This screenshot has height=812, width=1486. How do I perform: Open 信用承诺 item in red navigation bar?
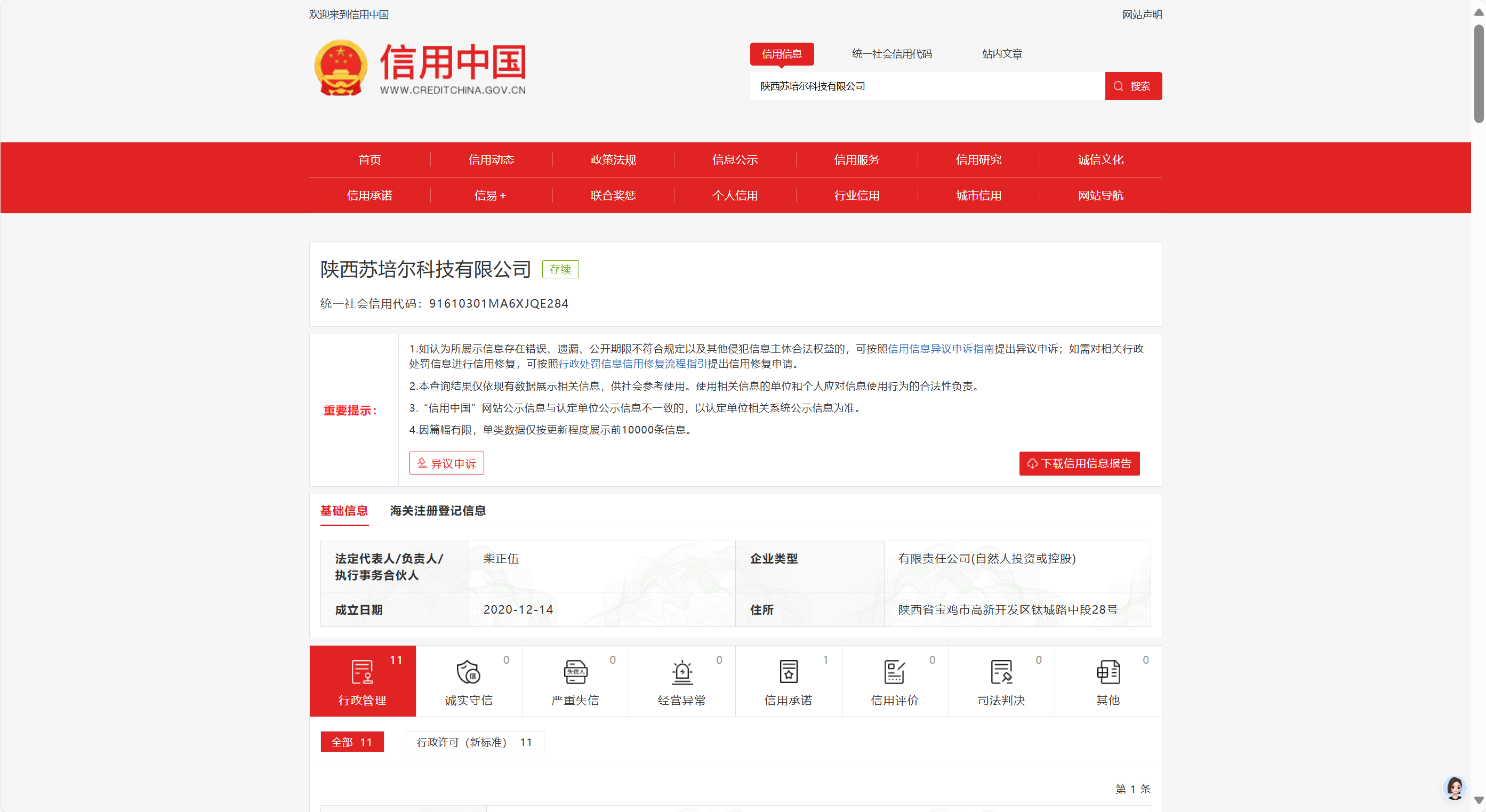pos(370,196)
